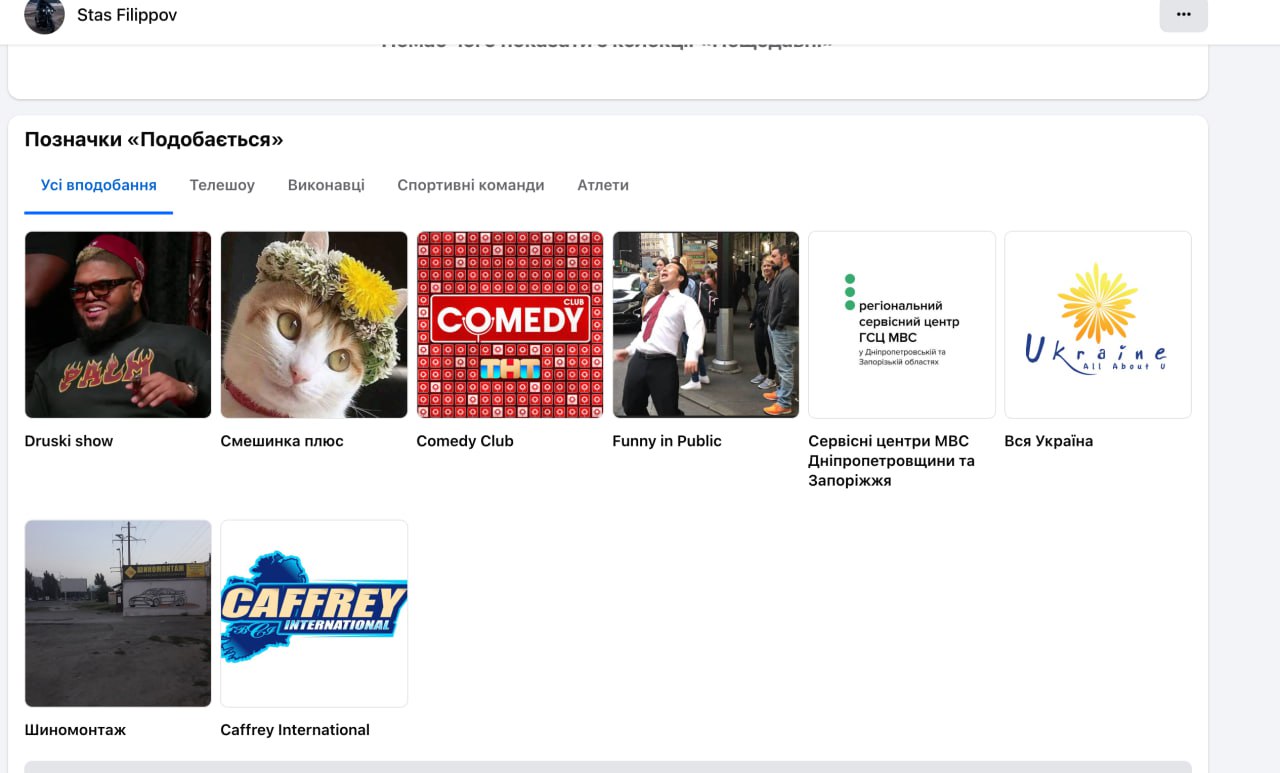Open the Смешинка плюс cat thumbnail

pyautogui.click(x=314, y=325)
